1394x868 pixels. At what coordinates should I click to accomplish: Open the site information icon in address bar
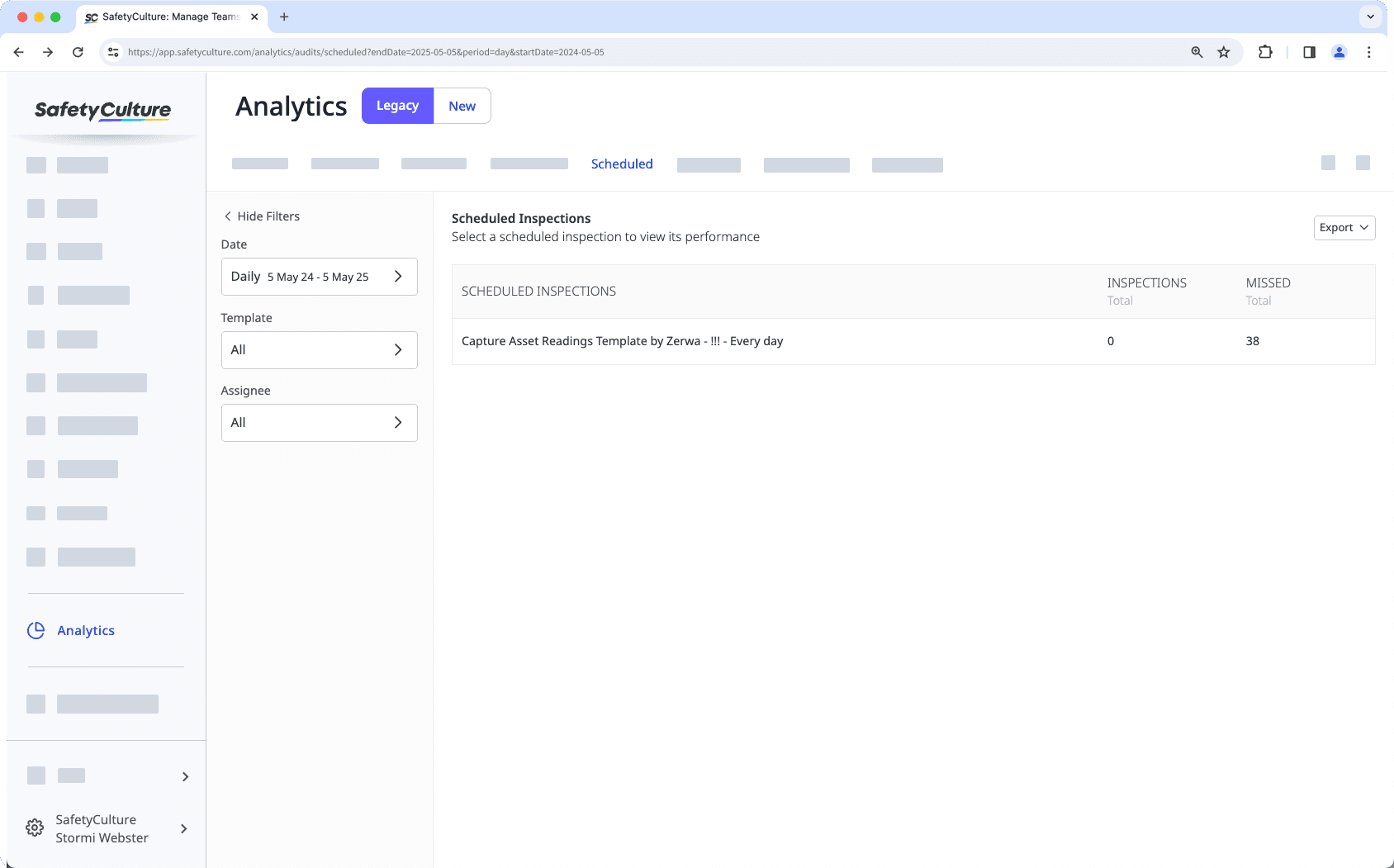pos(113,52)
